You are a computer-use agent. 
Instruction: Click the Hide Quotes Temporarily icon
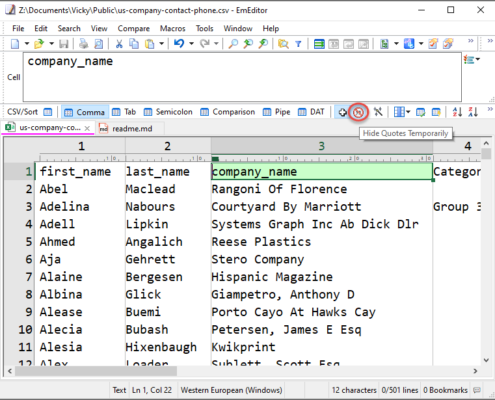point(358,112)
